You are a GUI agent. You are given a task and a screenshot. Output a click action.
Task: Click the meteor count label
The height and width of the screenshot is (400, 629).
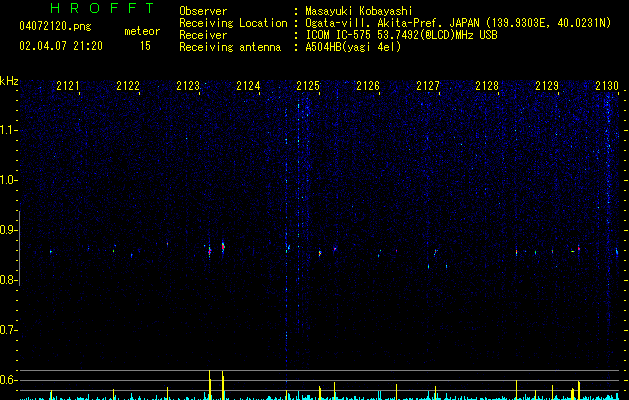pyautogui.click(x=142, y=31)
